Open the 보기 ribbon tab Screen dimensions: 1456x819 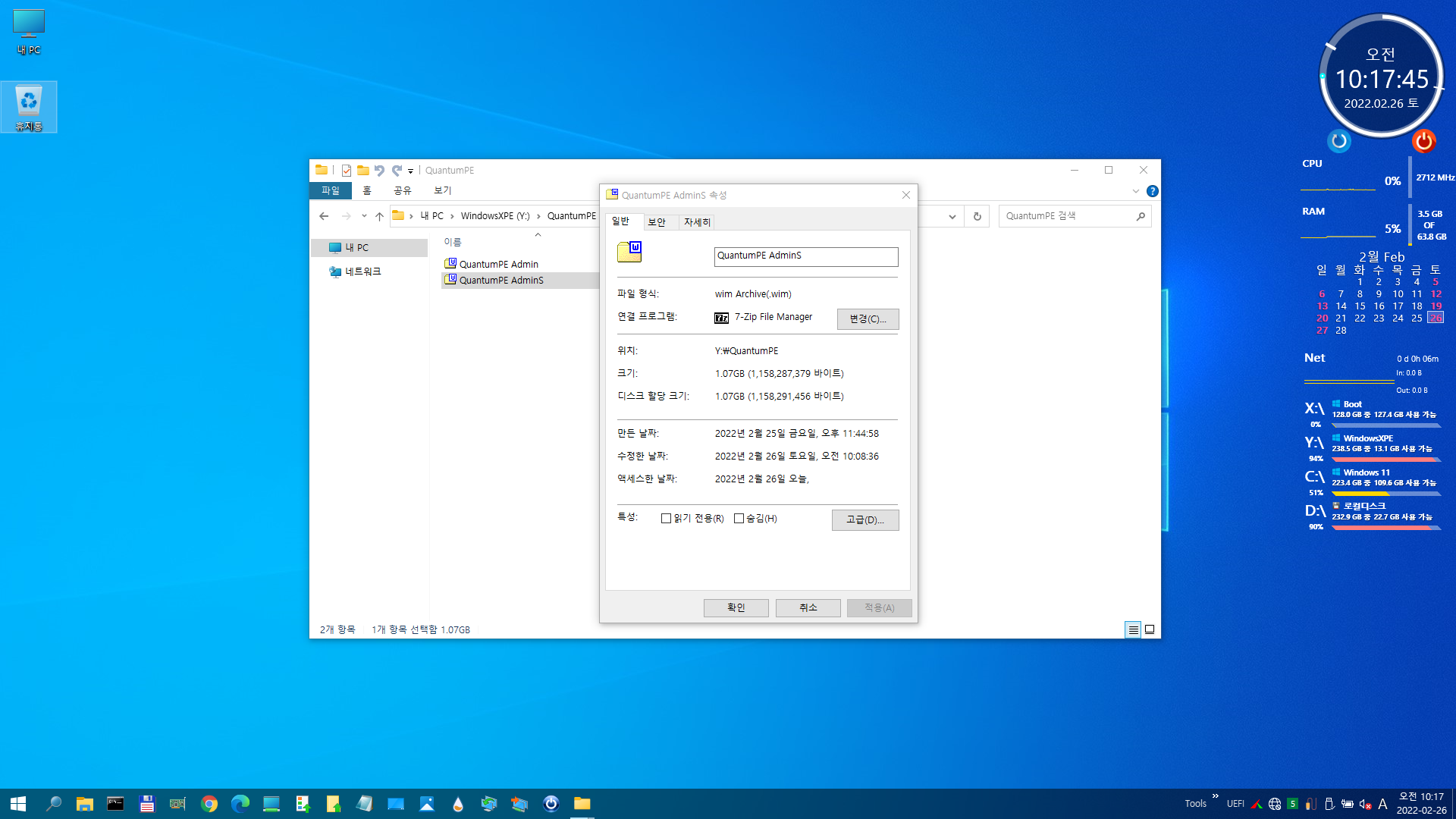(443, 190)
